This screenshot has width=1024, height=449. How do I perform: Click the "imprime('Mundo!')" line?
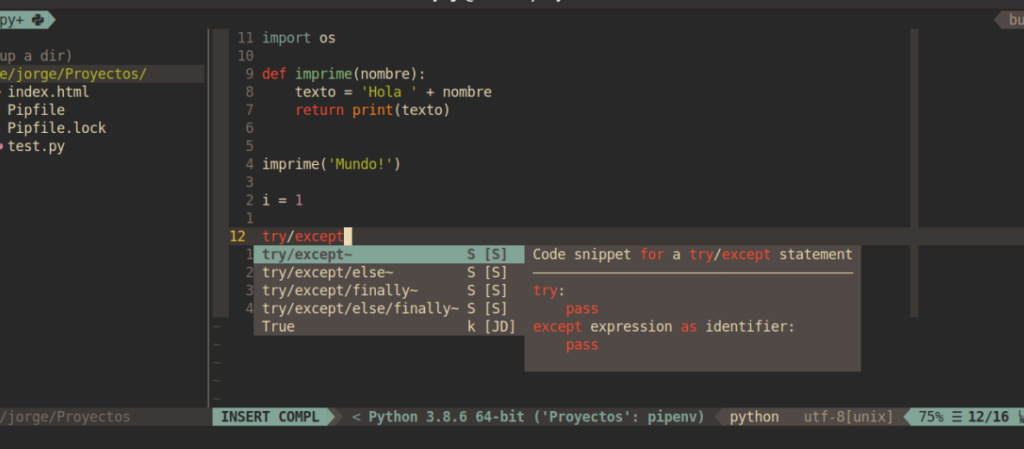coord(331,164)
